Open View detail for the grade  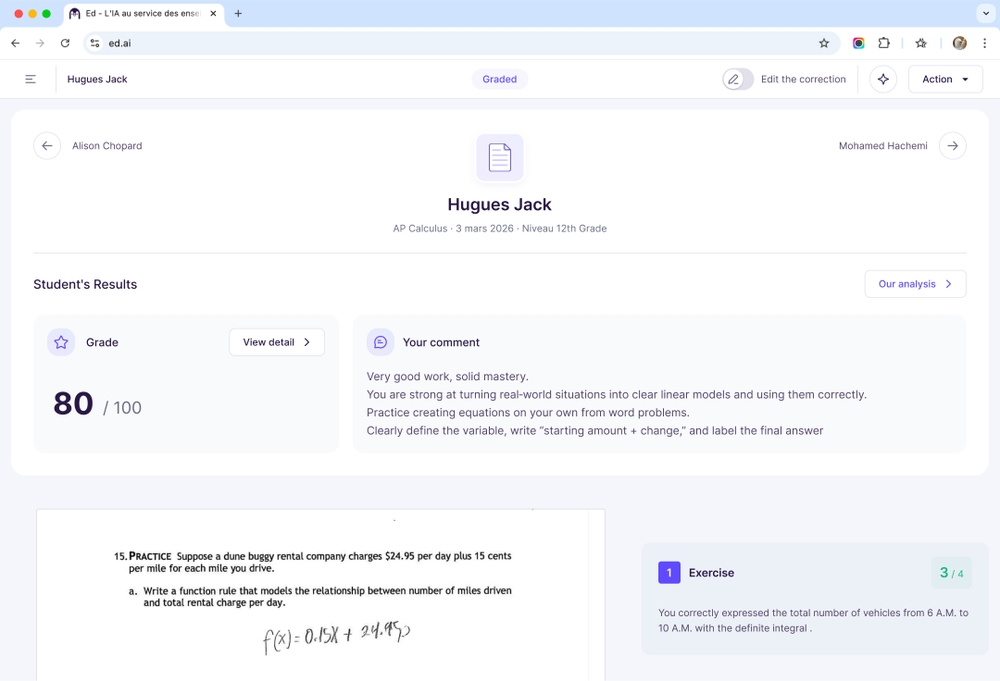[x=277, y=342]
